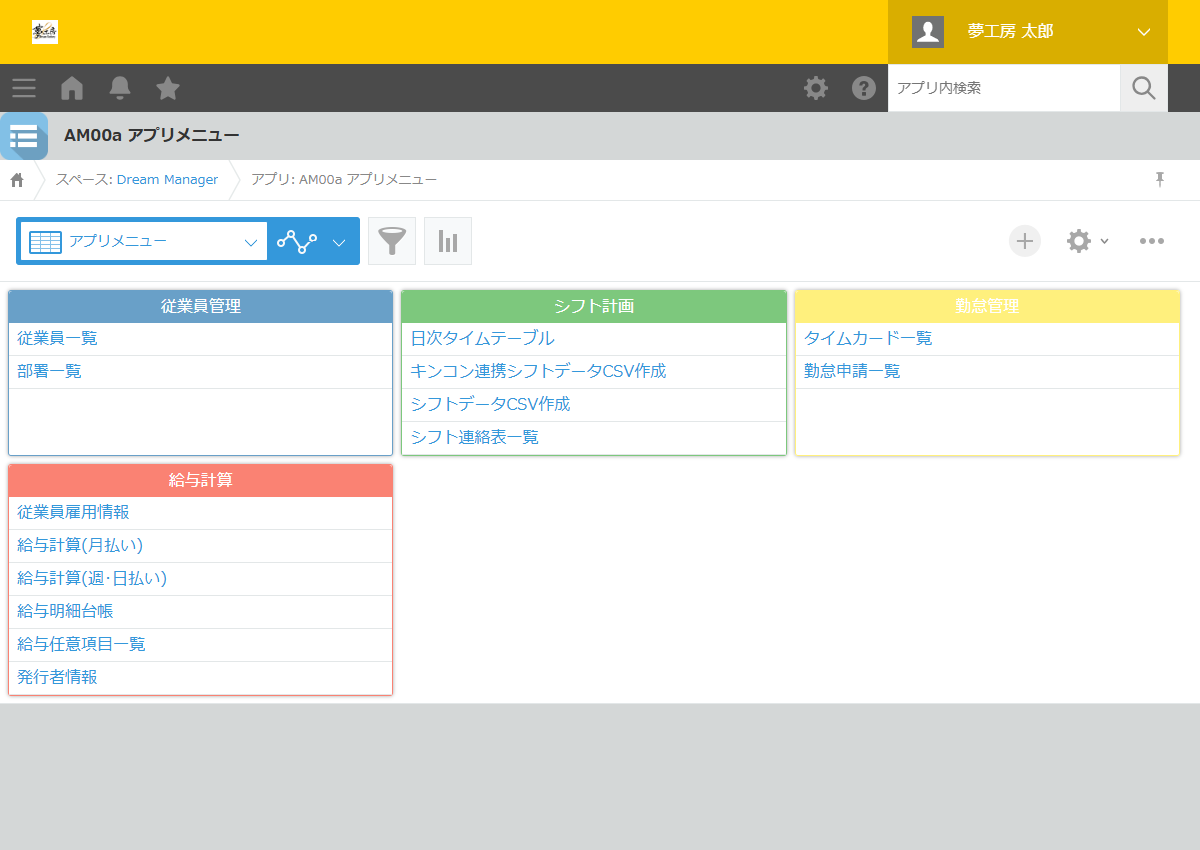Screen dimensions: 1200x850
Task: Open 給与計算(週･日払い) link
Action: (x=92, y=579)
